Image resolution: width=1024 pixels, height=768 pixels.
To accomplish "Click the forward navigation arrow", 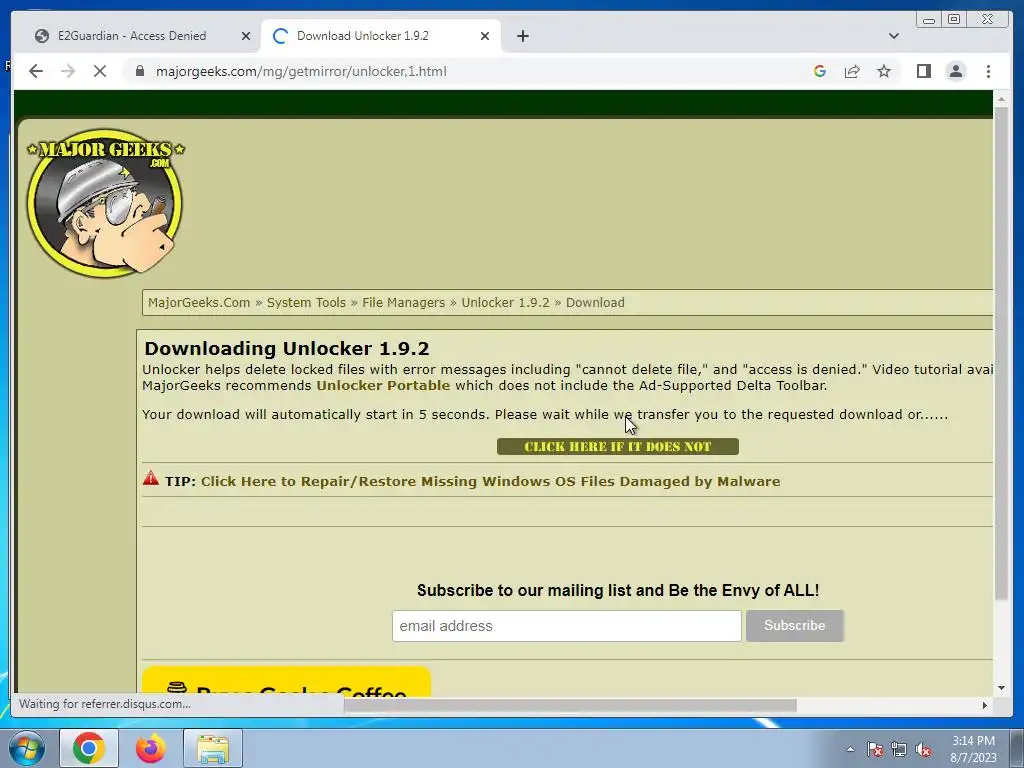I will 68,71.
